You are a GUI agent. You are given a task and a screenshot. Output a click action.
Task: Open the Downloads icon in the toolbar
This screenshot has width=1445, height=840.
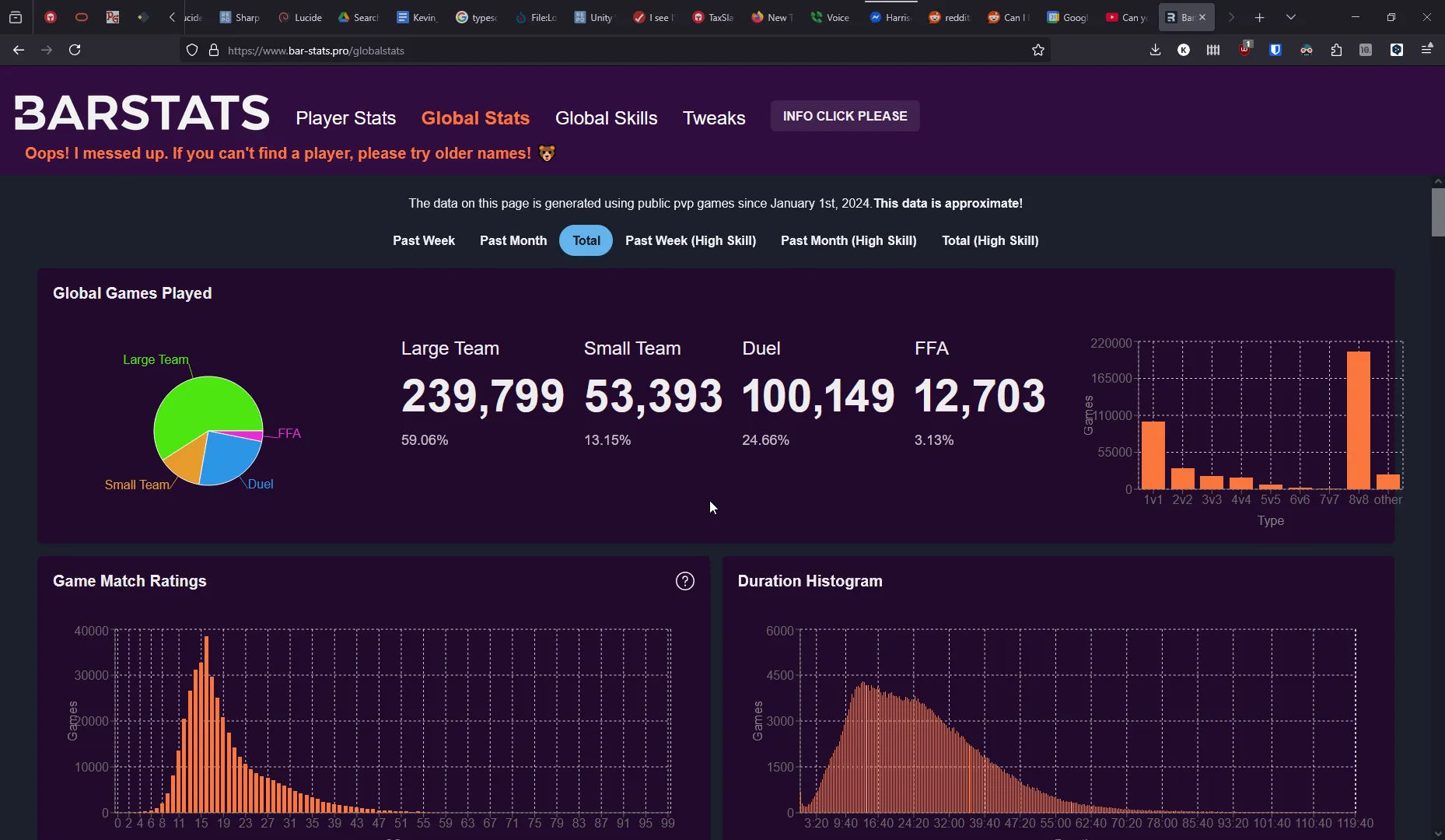pos(1155,50)
